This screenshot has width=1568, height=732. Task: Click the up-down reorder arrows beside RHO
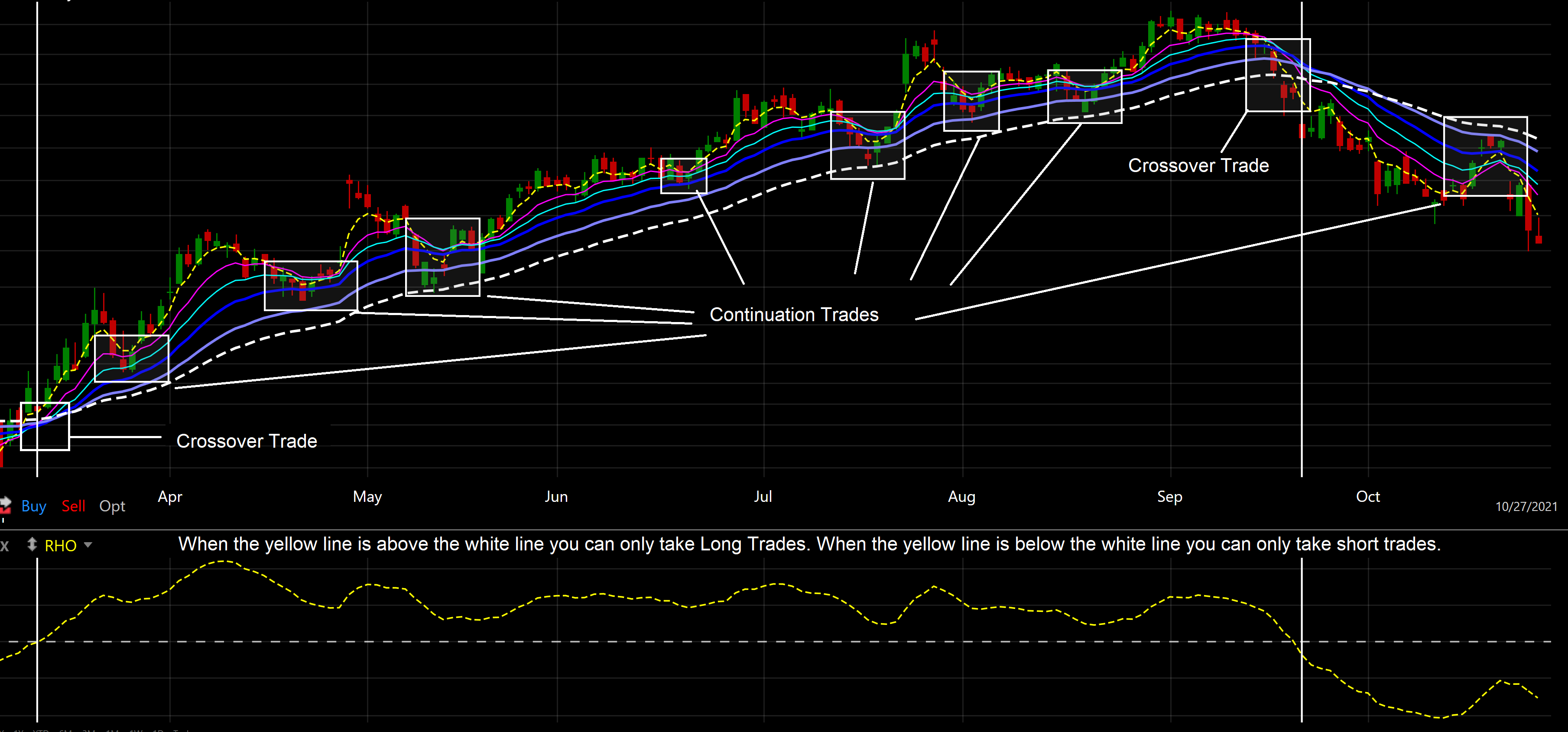(32, 544)
